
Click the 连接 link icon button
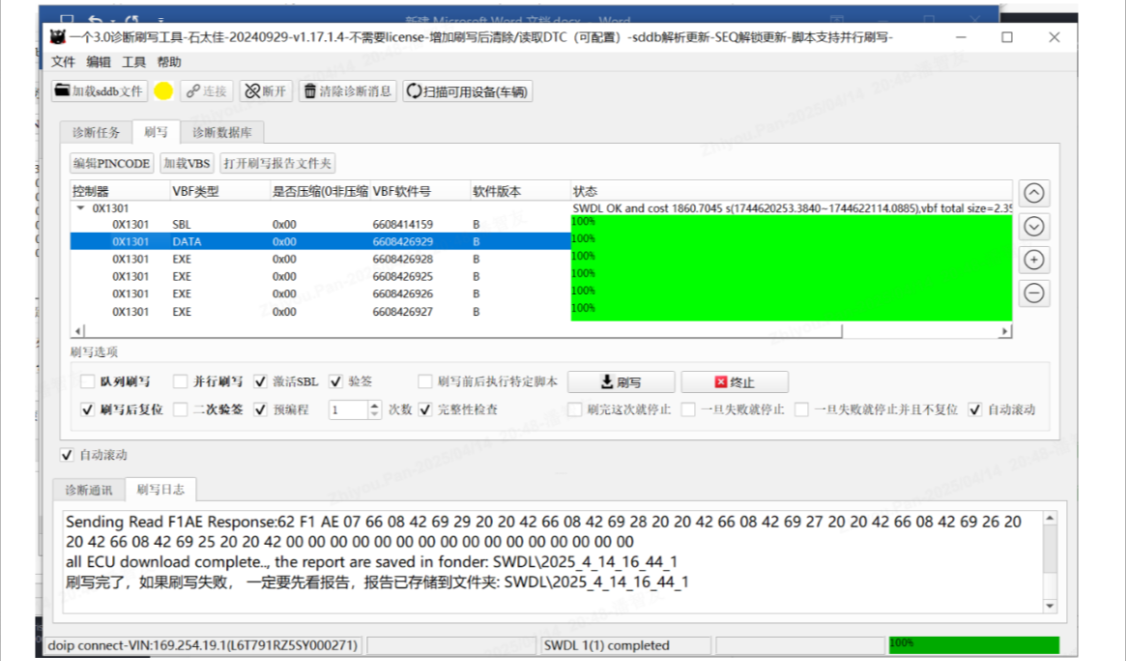[207, 91]
